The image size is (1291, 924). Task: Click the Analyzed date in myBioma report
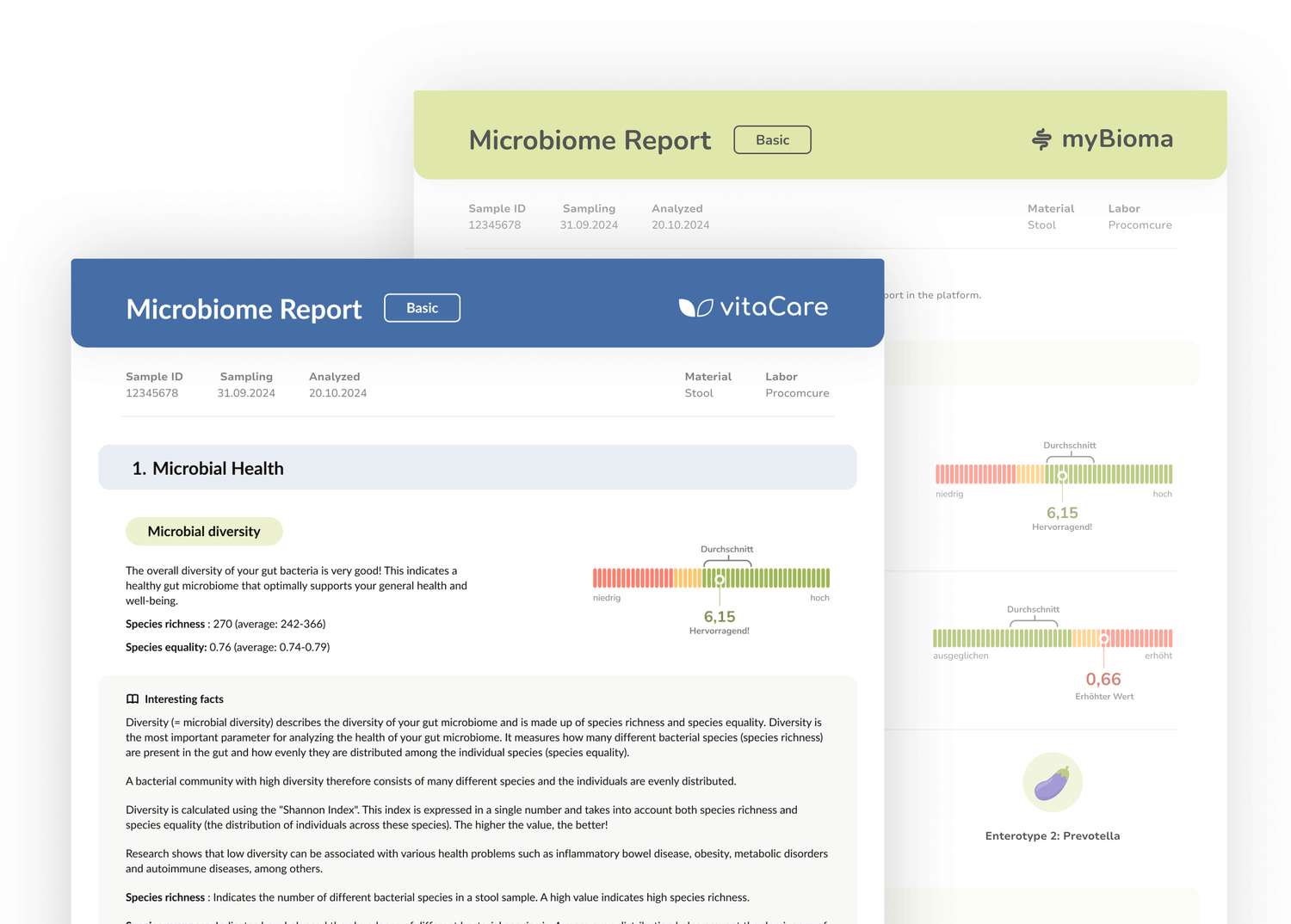[680, 225]
